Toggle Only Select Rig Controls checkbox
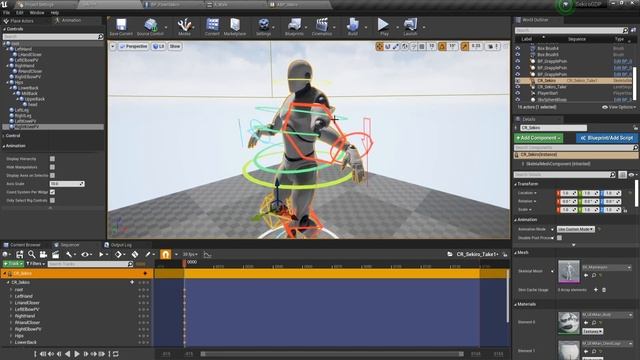Viewport: 640px width, 360px height. [52, 200]
